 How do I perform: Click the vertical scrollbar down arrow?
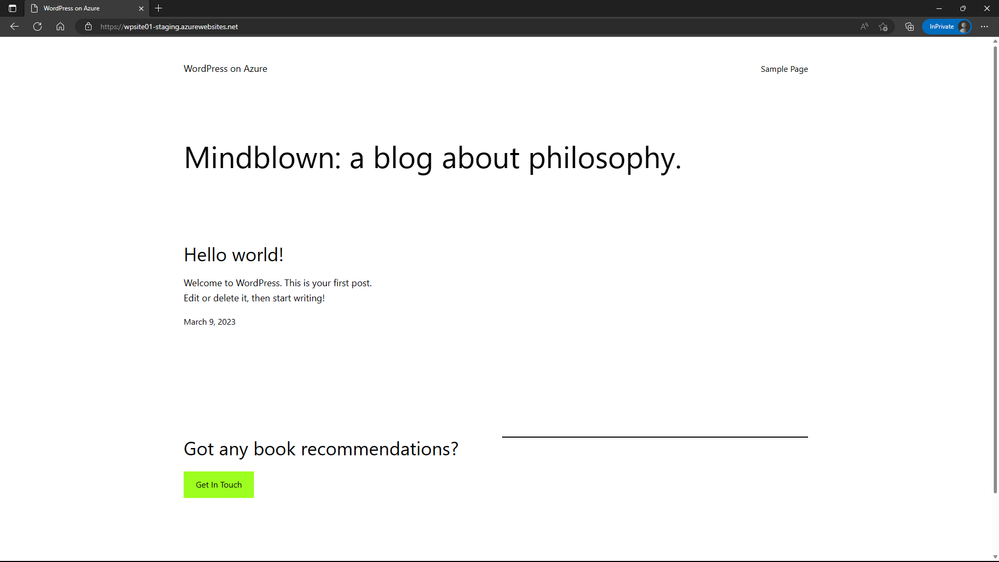point(995,557)
